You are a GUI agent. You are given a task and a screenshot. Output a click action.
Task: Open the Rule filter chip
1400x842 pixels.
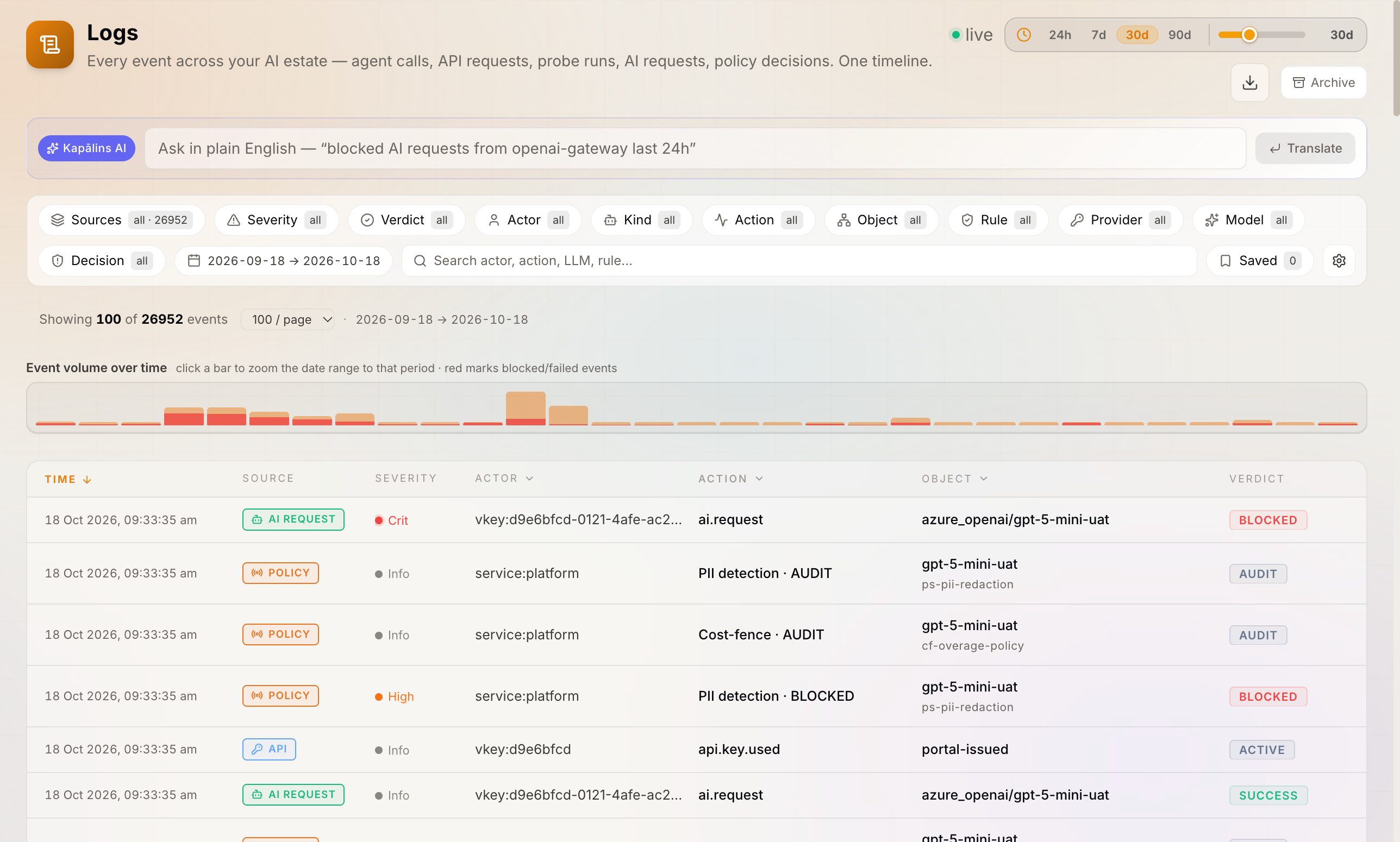click(998, 219)
